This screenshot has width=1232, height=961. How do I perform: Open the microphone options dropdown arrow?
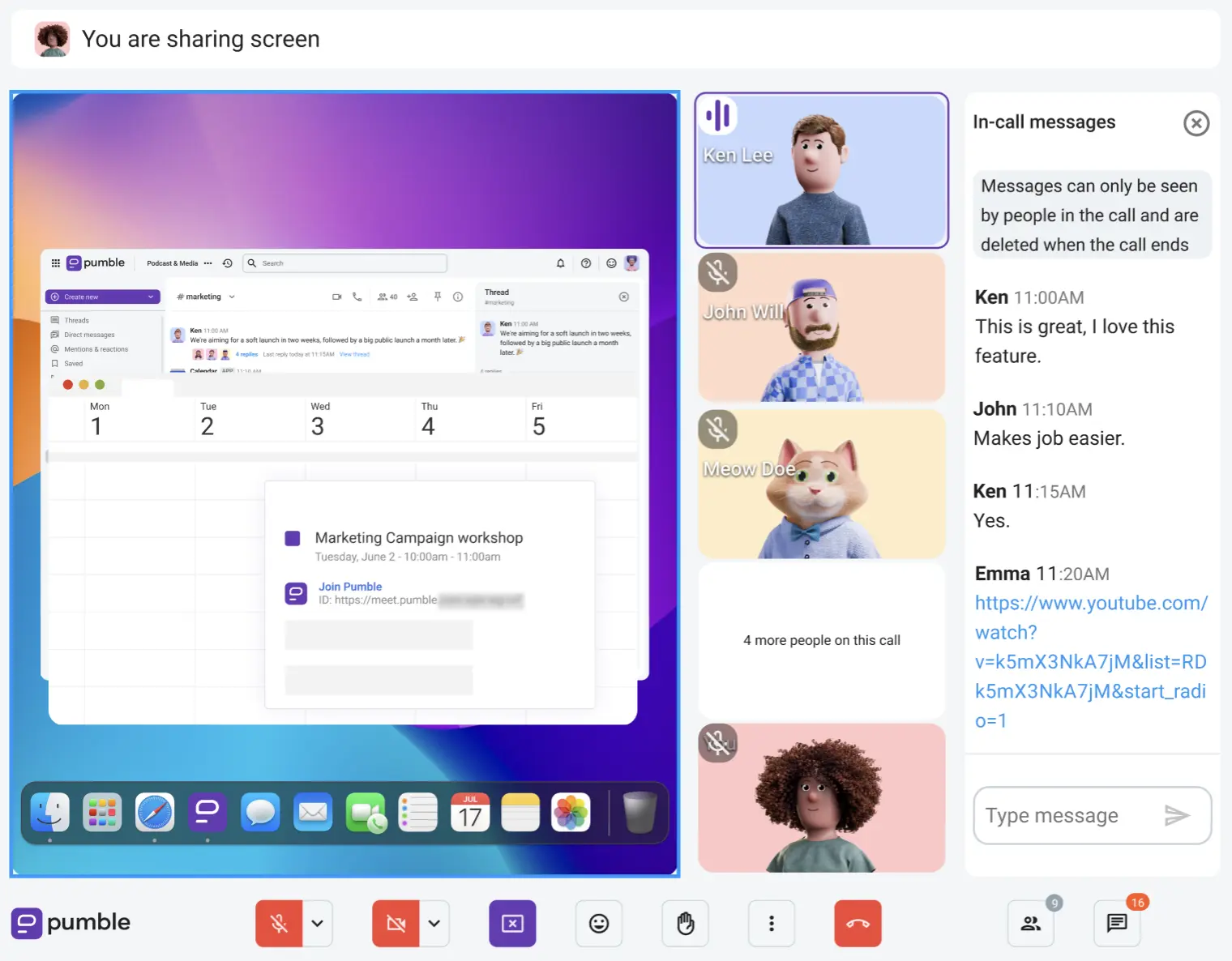click(x=318, y=923)
